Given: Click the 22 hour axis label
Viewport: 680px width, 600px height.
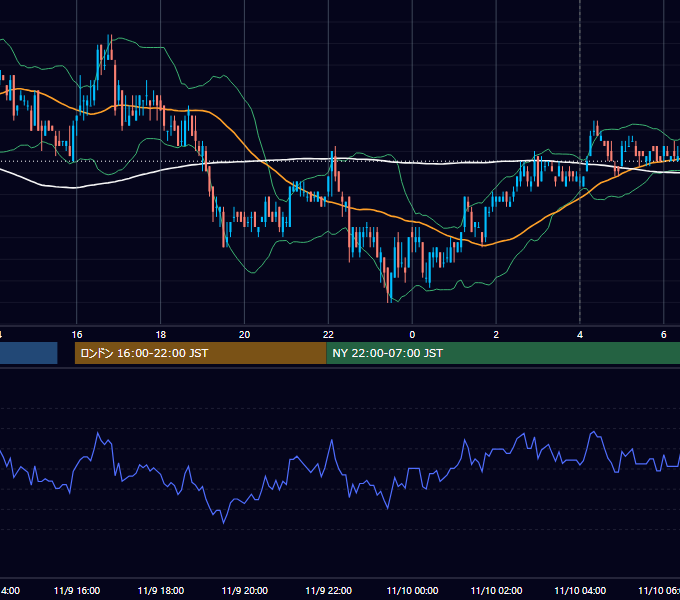Looking at the screenshot, I should [328, 335].
